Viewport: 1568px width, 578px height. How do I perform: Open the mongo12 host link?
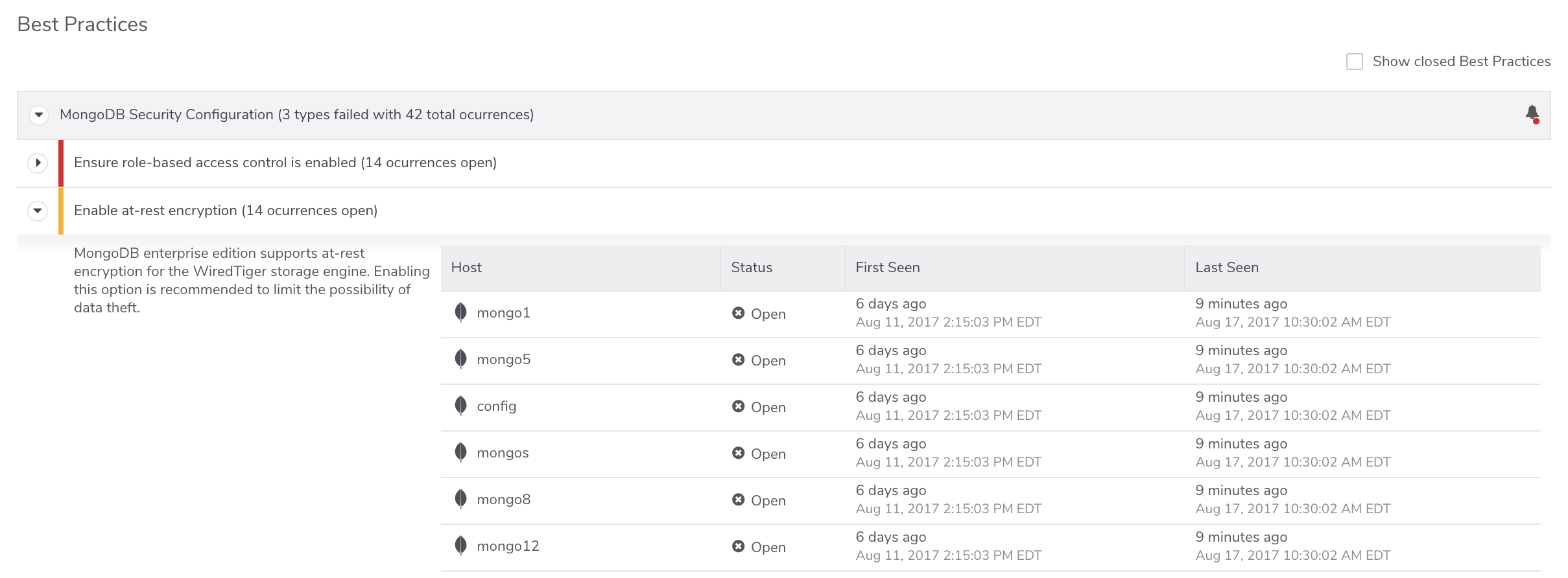tap(508, 546)
